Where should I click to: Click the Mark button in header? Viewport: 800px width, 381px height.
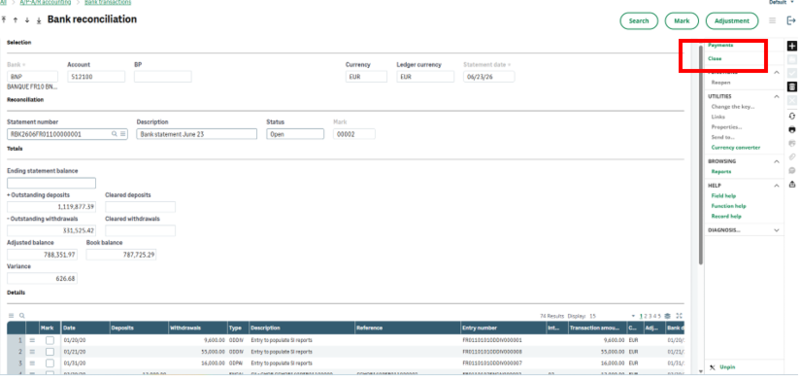coord(682,21)
